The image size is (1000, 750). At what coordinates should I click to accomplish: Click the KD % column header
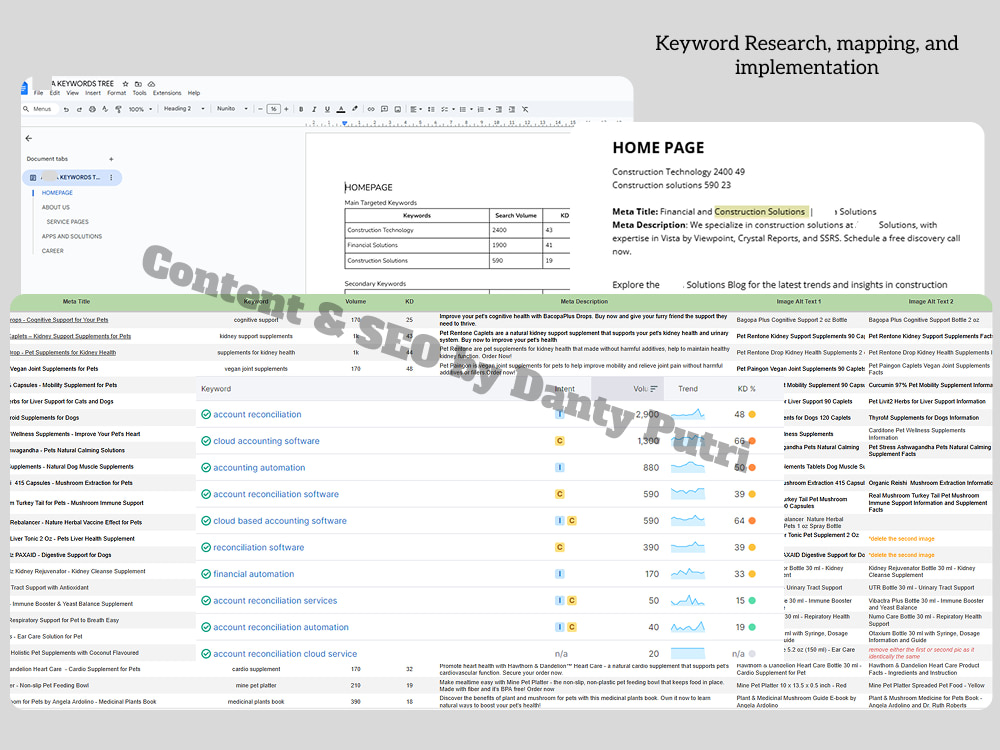(x=746, y=389)
